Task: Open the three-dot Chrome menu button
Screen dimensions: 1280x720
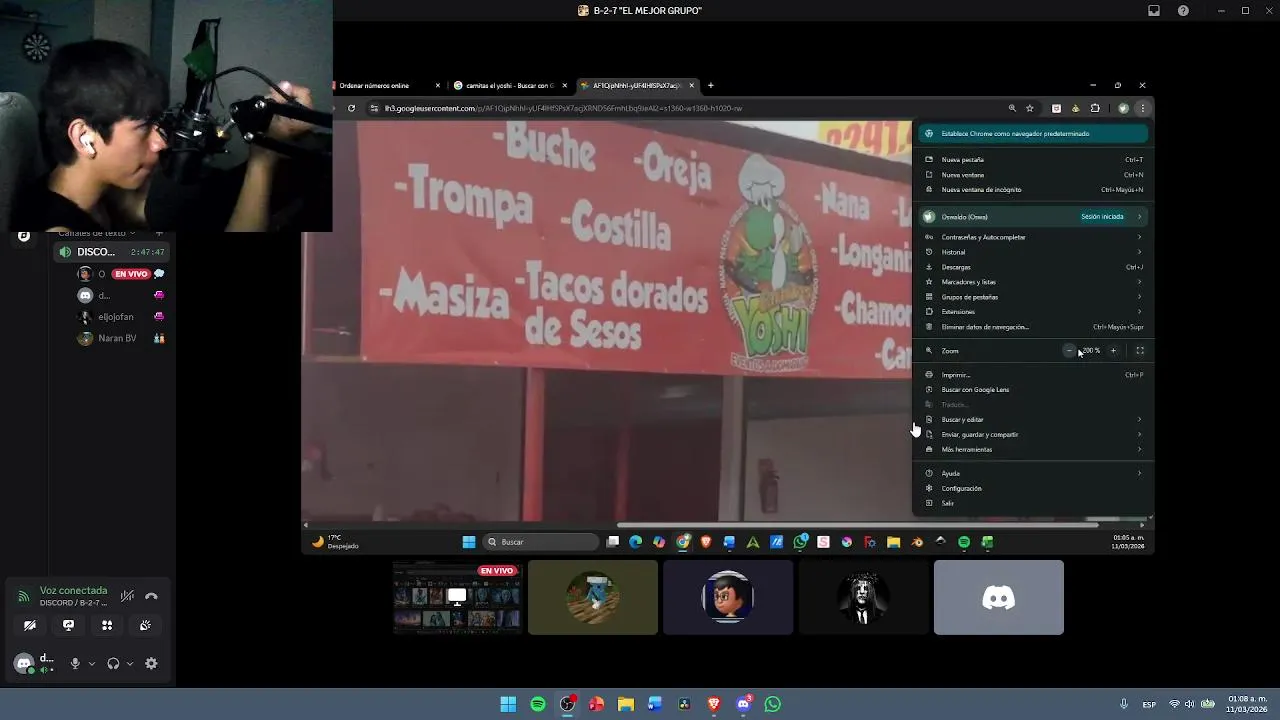Action: coord(1142,108)
